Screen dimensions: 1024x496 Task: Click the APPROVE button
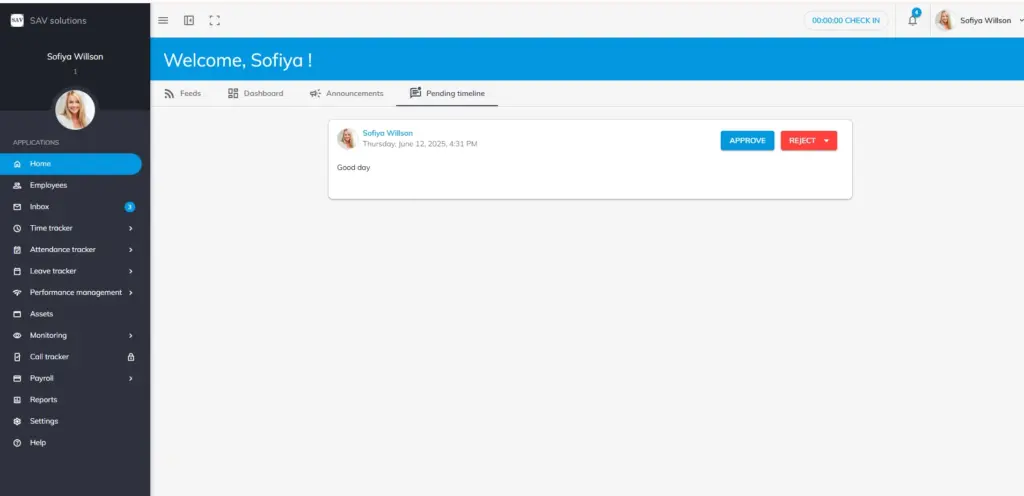(x=747, y=141)
